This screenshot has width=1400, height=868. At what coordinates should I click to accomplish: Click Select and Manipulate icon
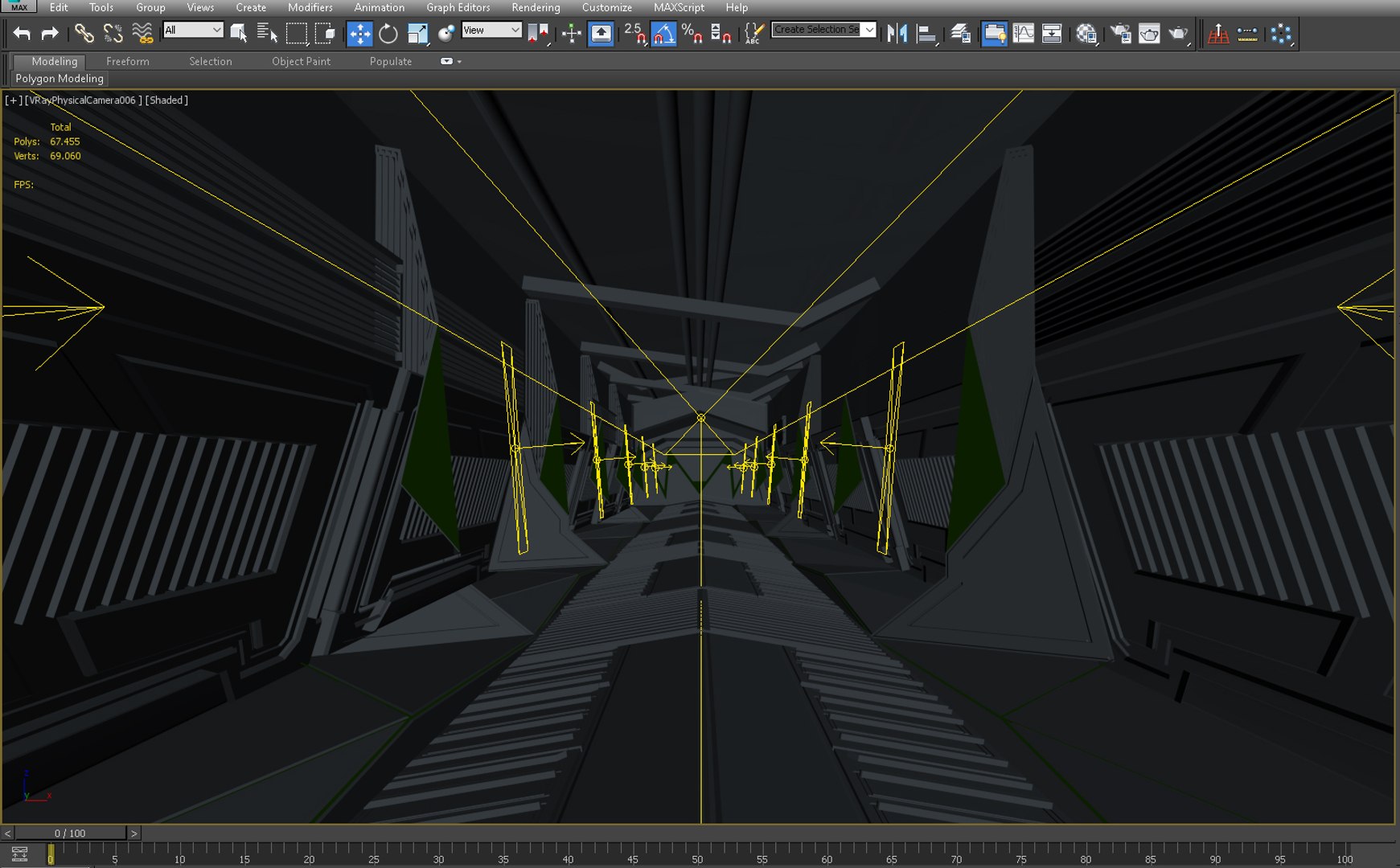(571, 34)
